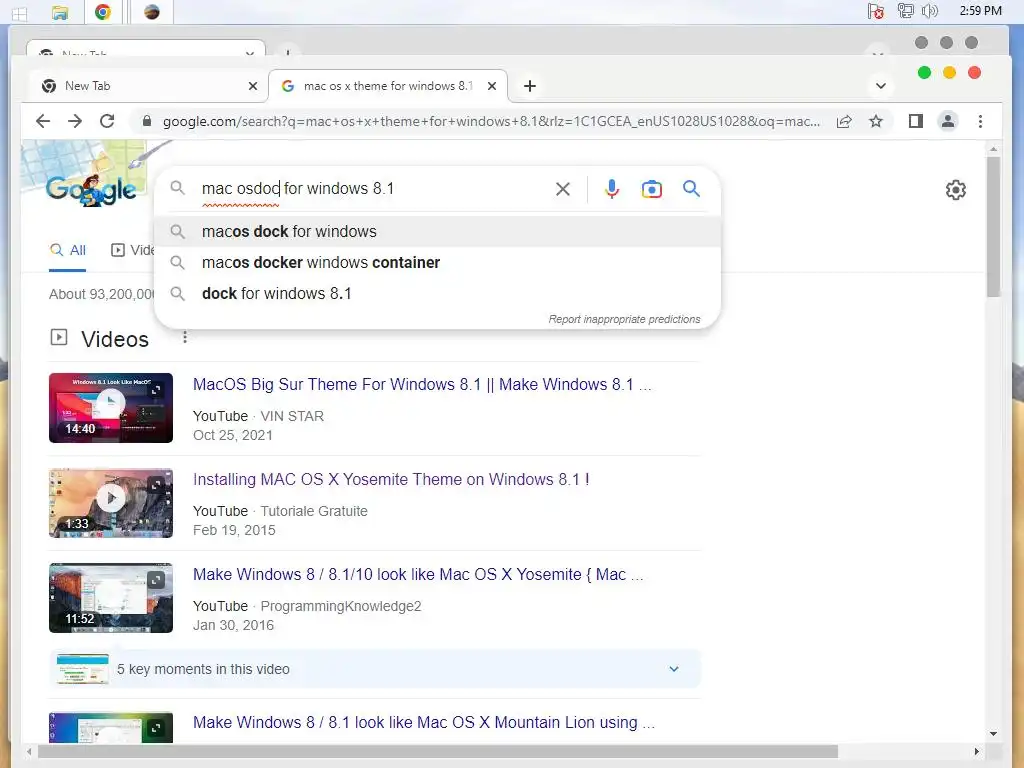Start voice search with the microphone
This screenshot has height=768, width=1024.
pyautogui.click(x=612, y=189)
